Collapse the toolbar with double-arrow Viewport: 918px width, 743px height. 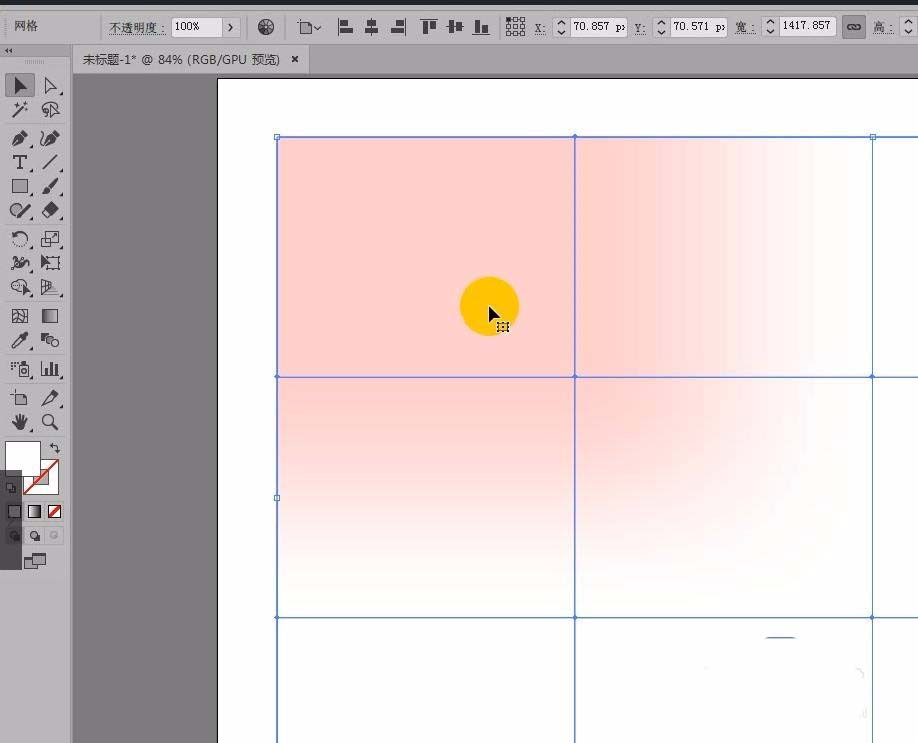[8, 51]
